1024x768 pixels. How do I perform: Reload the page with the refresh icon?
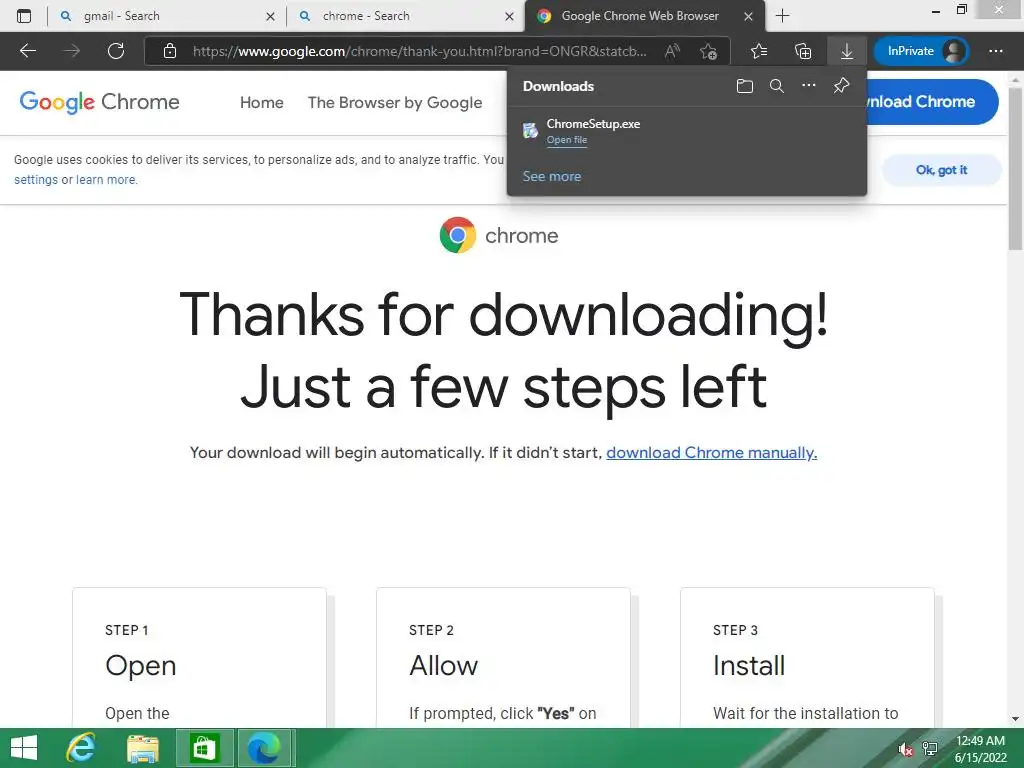point(116,51)
